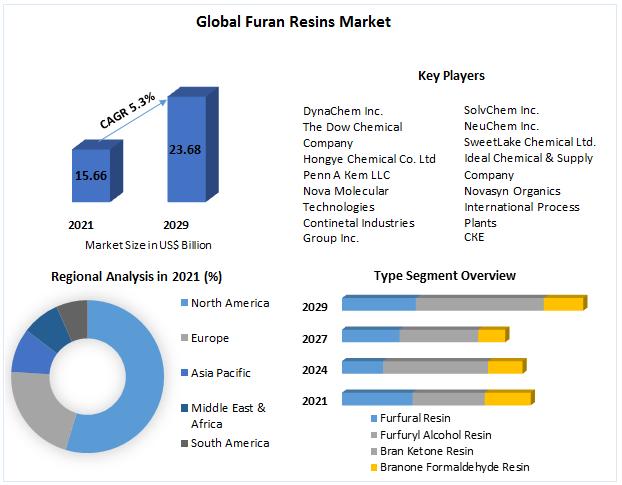Click the 'Branone Formaldehyde Resin' legend label

coord(455,468)
